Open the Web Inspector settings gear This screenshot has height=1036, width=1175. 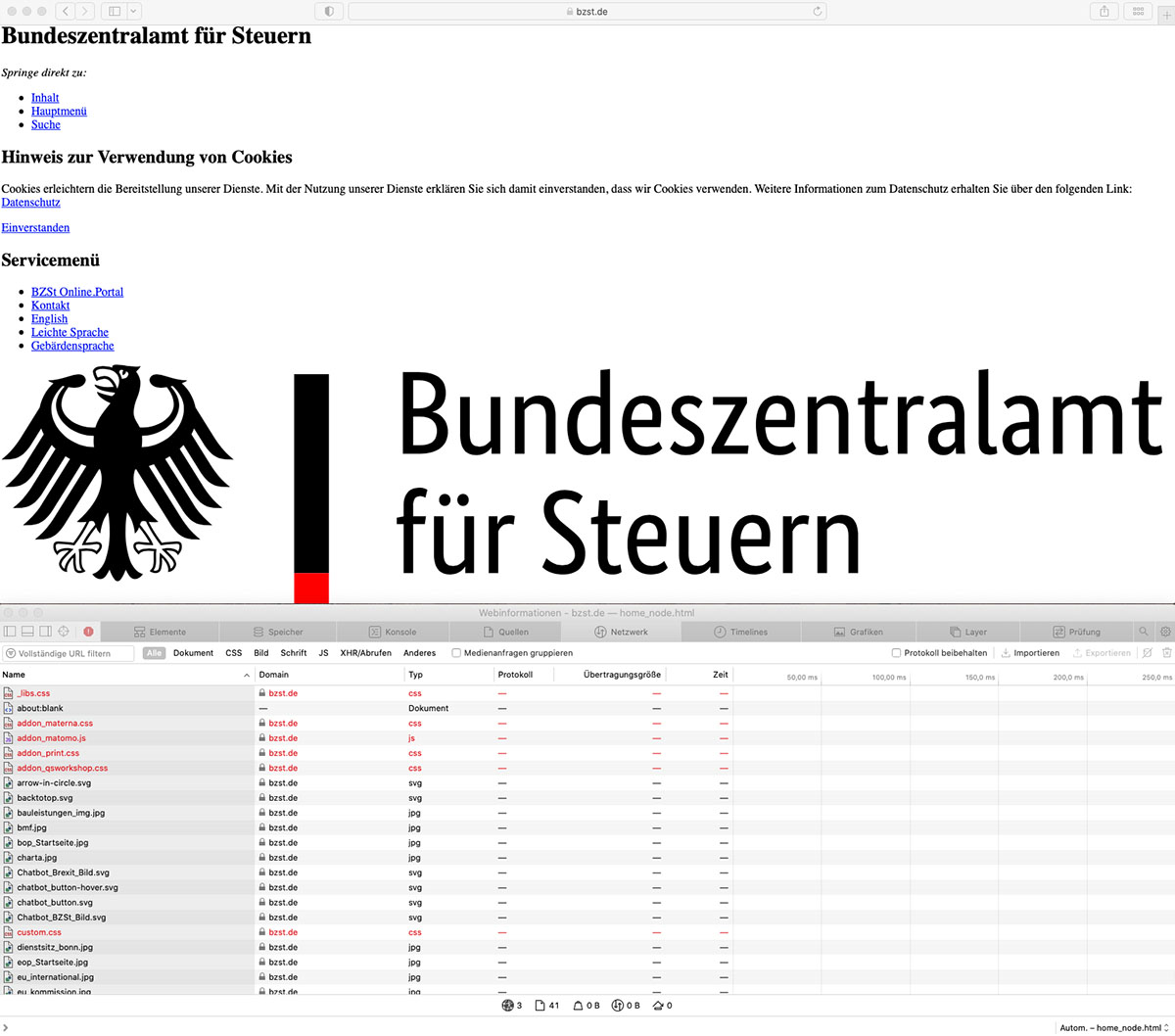pos(1164,631)
